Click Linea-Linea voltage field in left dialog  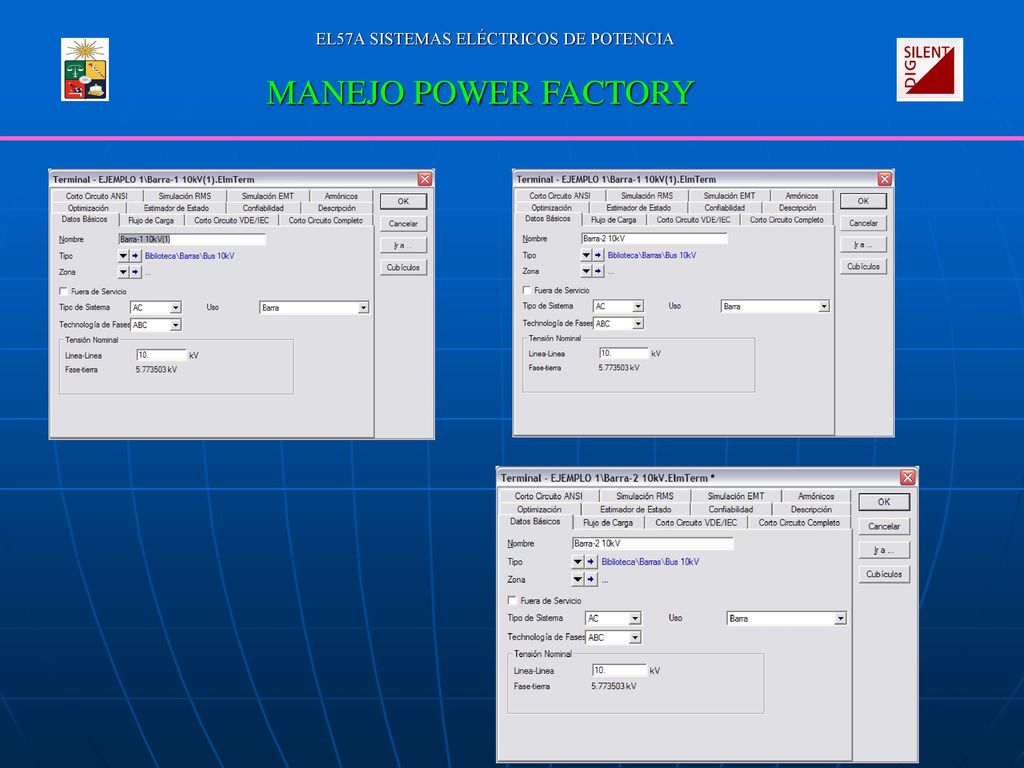(161, 355)
